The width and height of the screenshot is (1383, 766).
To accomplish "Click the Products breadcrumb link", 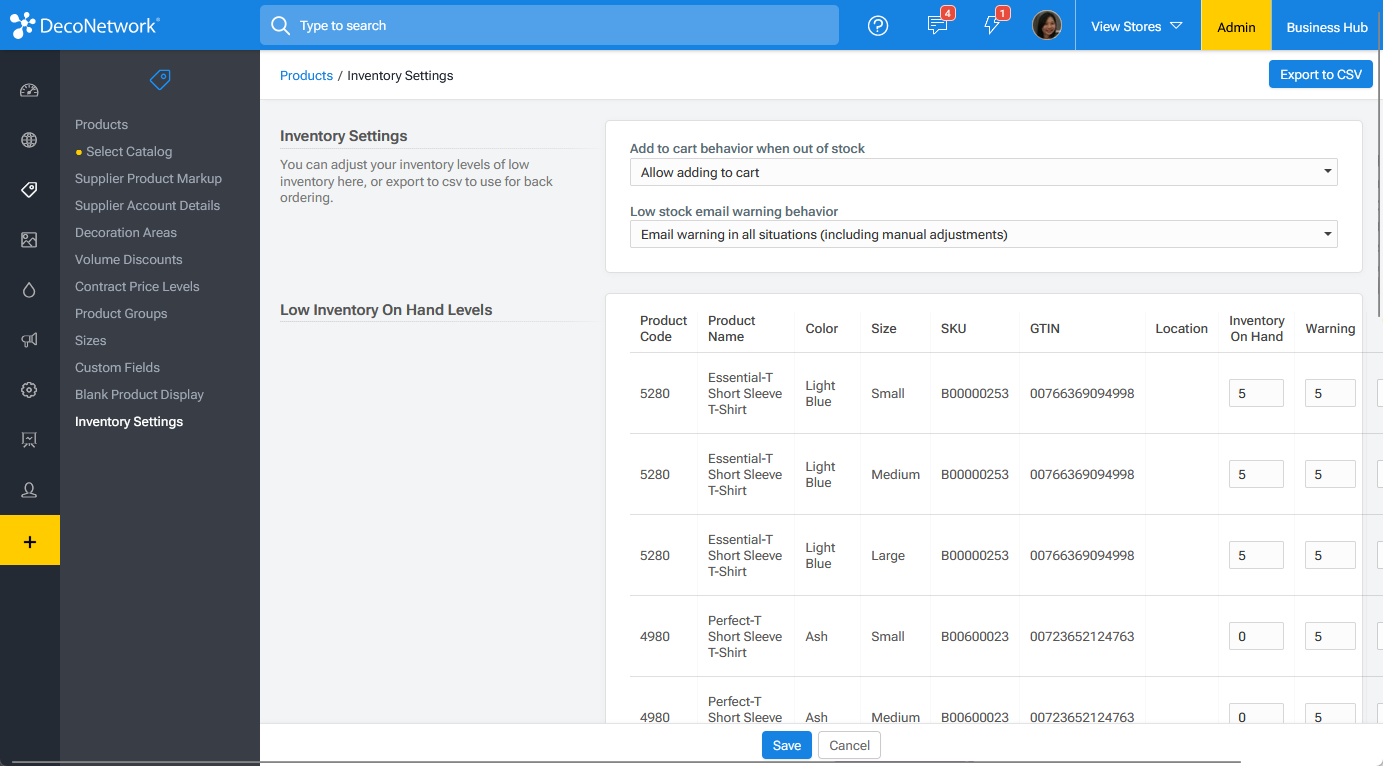I will [x=306, y=75].
